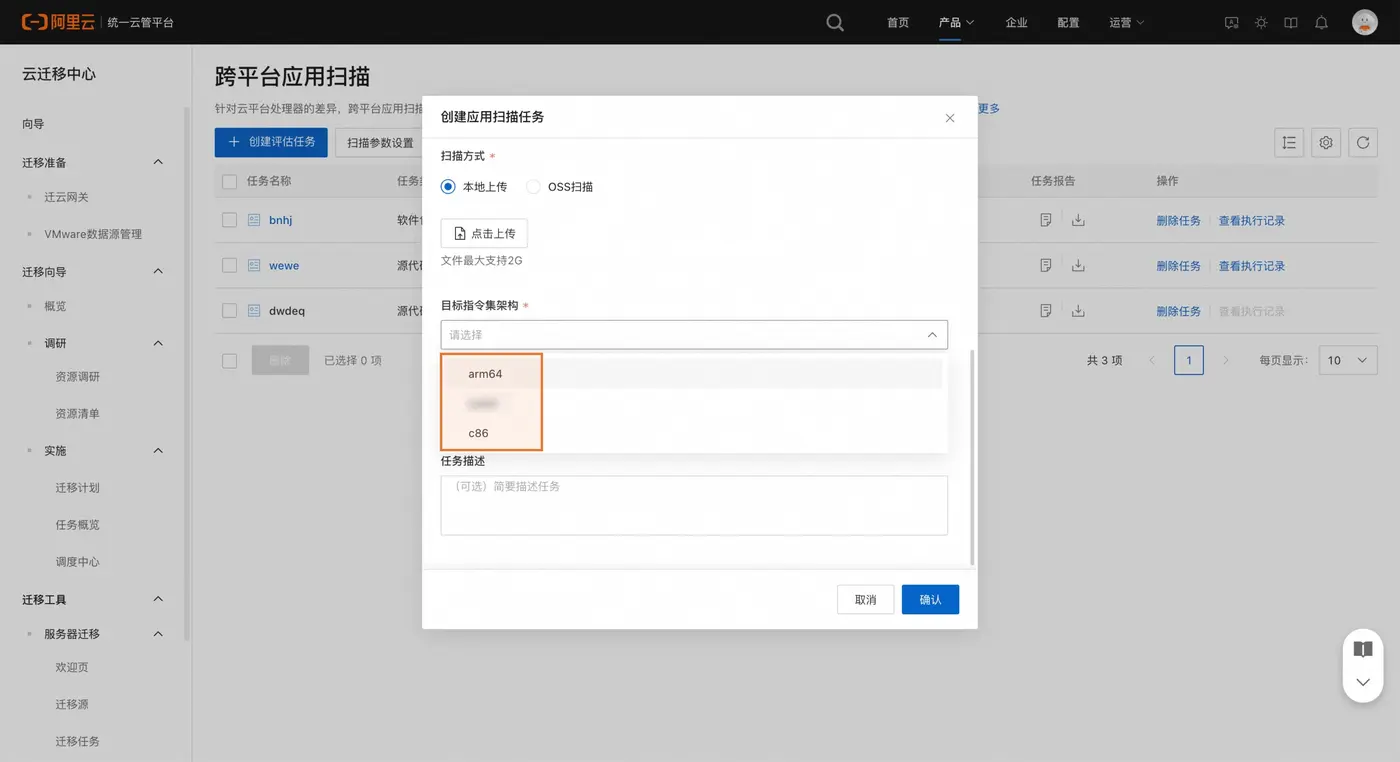Choose arm64 from the architecture list
Image resolution: width=1400 pixels, height=762 pixels.
(694, 374)
